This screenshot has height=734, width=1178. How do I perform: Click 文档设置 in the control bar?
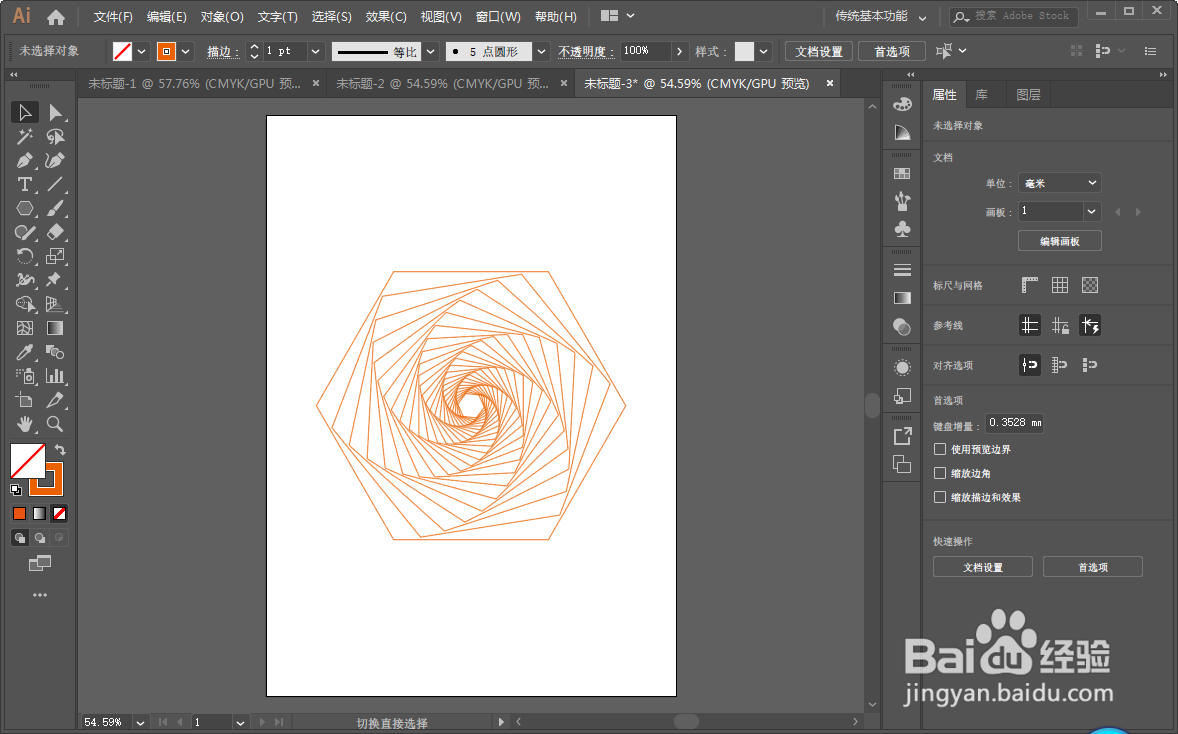(819, 51)
